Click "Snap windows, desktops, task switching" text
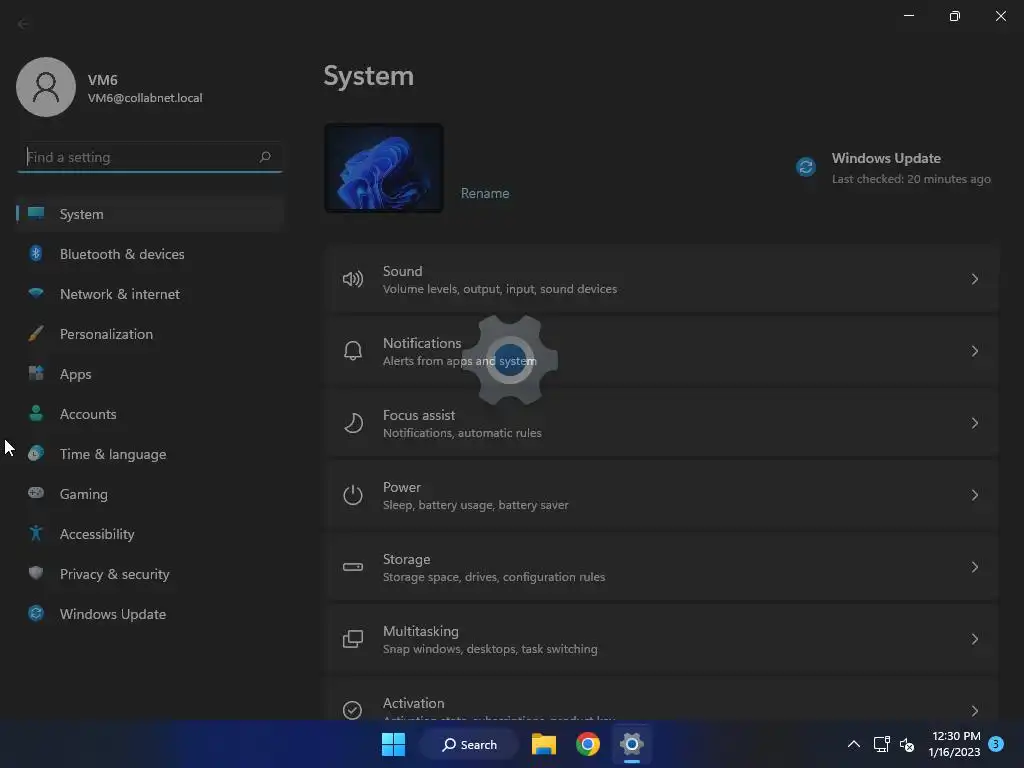Image resolution: width=1024 pixels, height=768 pixels. pyautogui.click(x=490, y=648)
